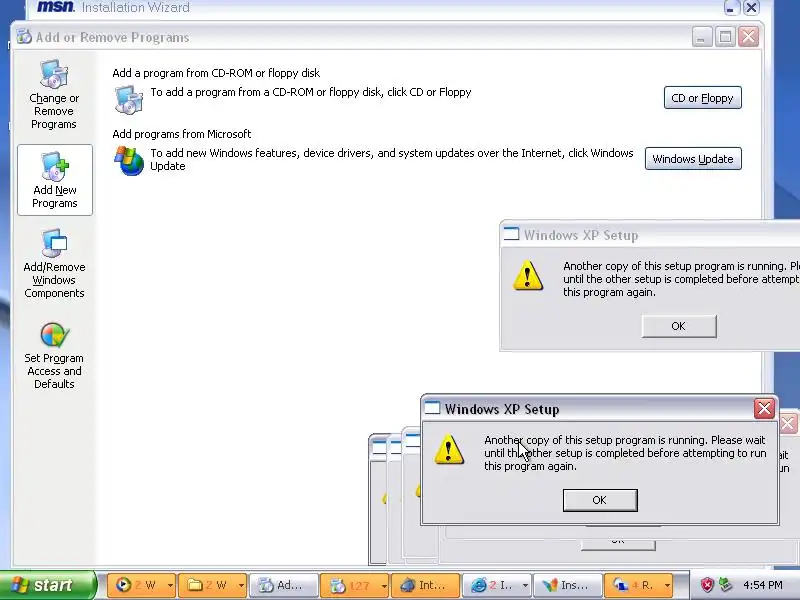The height and width of the screenshot is (600, 800).
Task: Click warning icon in front Setup dialog
Action: pos(449,449)
